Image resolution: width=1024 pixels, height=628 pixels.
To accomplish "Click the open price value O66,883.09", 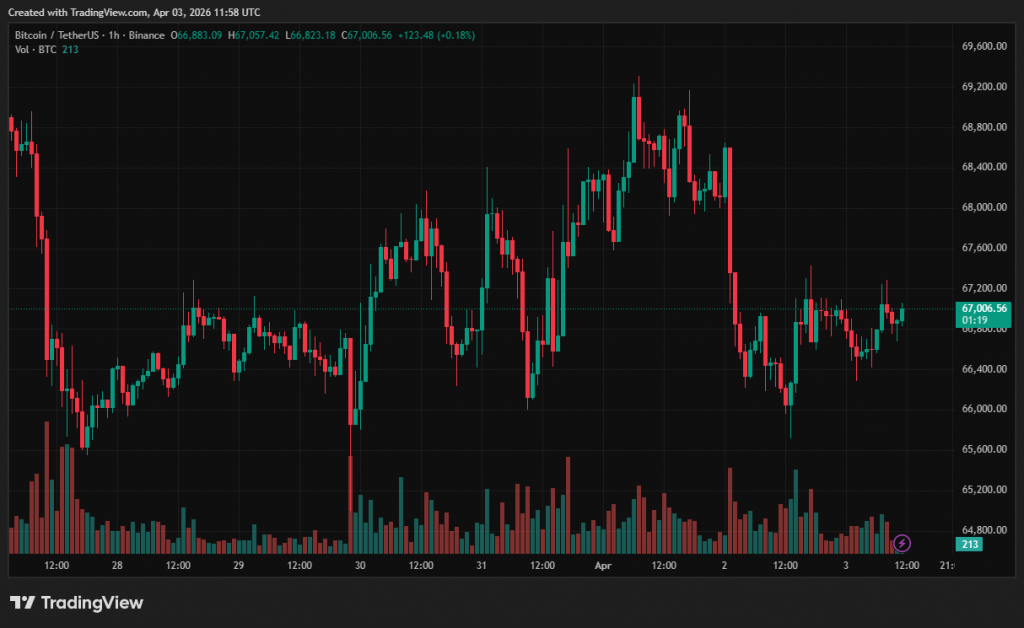I will (197, 35).
